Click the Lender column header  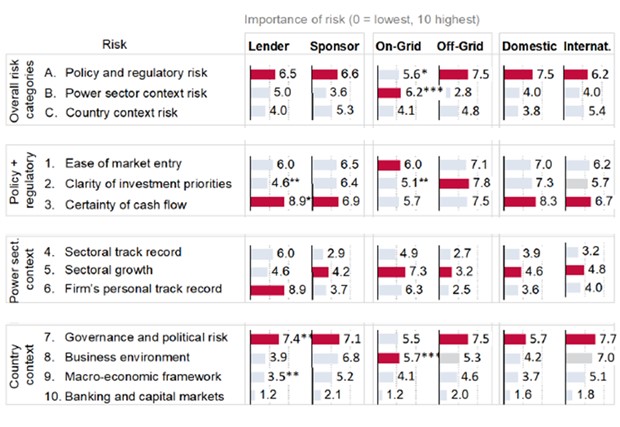[x=269, y=46]
